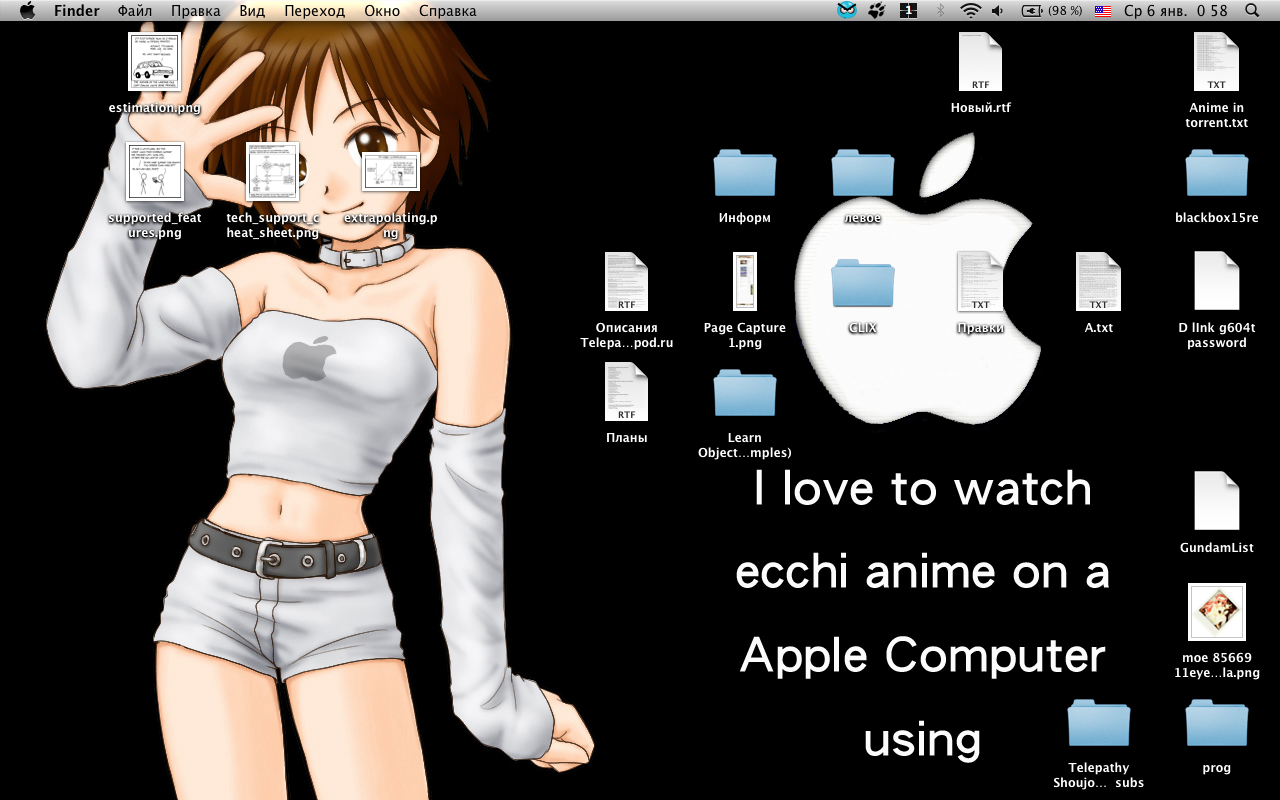Image resolution: width=1280 pixels, height=800 pixels.
Task: Select the Page Capture 1.png file
Action: click(x=745, y=282)
